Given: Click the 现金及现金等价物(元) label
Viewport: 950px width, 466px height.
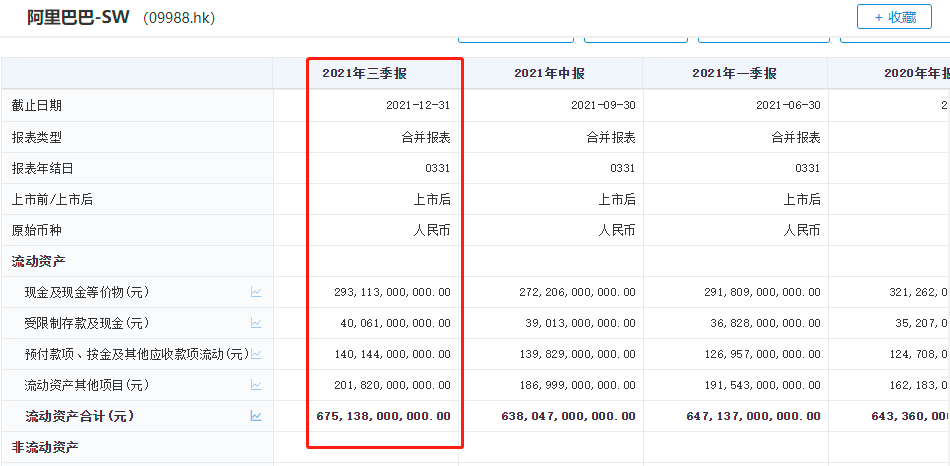Looking at the screenshot, I should pos(87,292).
